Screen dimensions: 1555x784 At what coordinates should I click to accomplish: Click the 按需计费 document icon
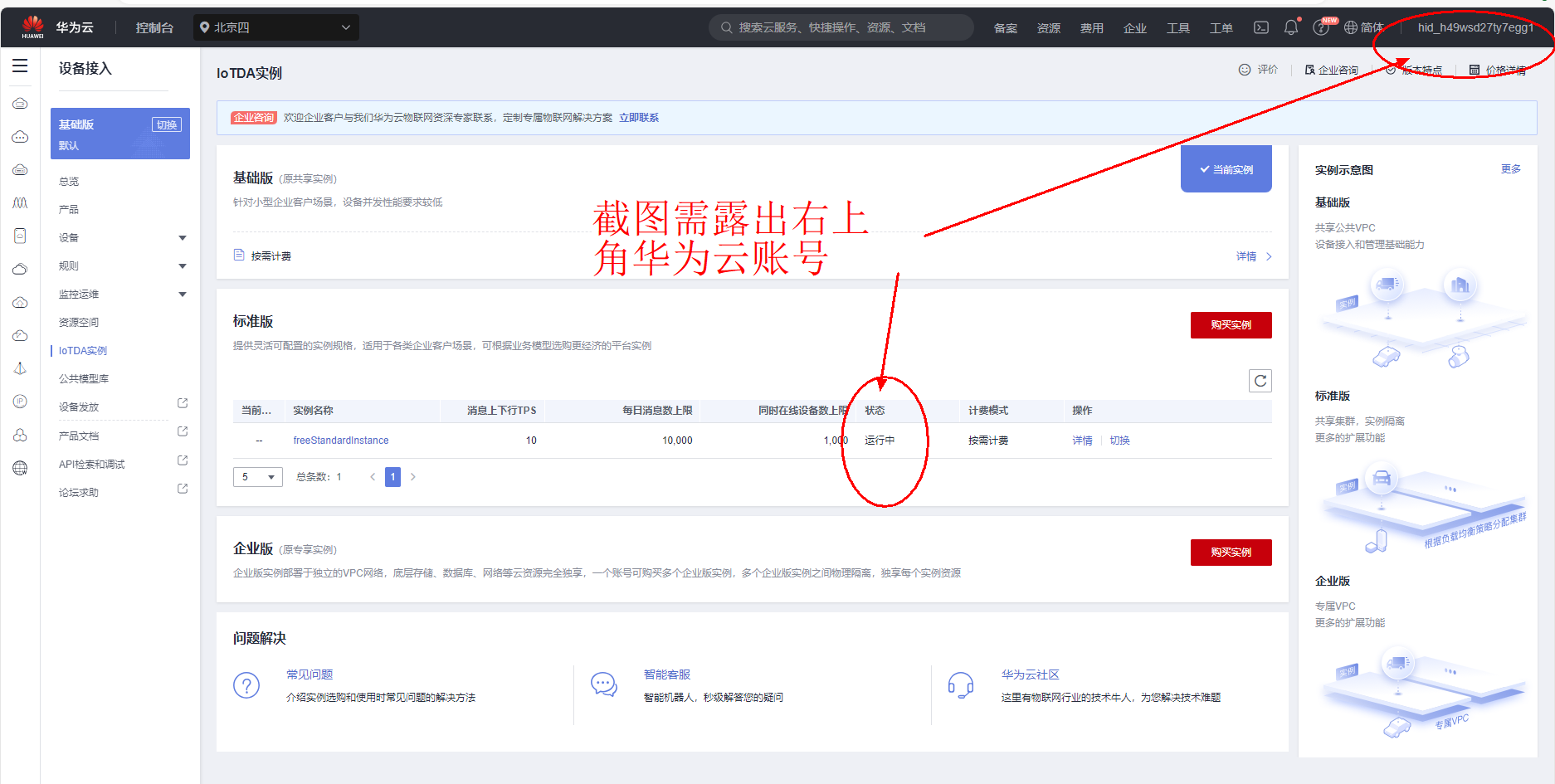pos(239,255)
